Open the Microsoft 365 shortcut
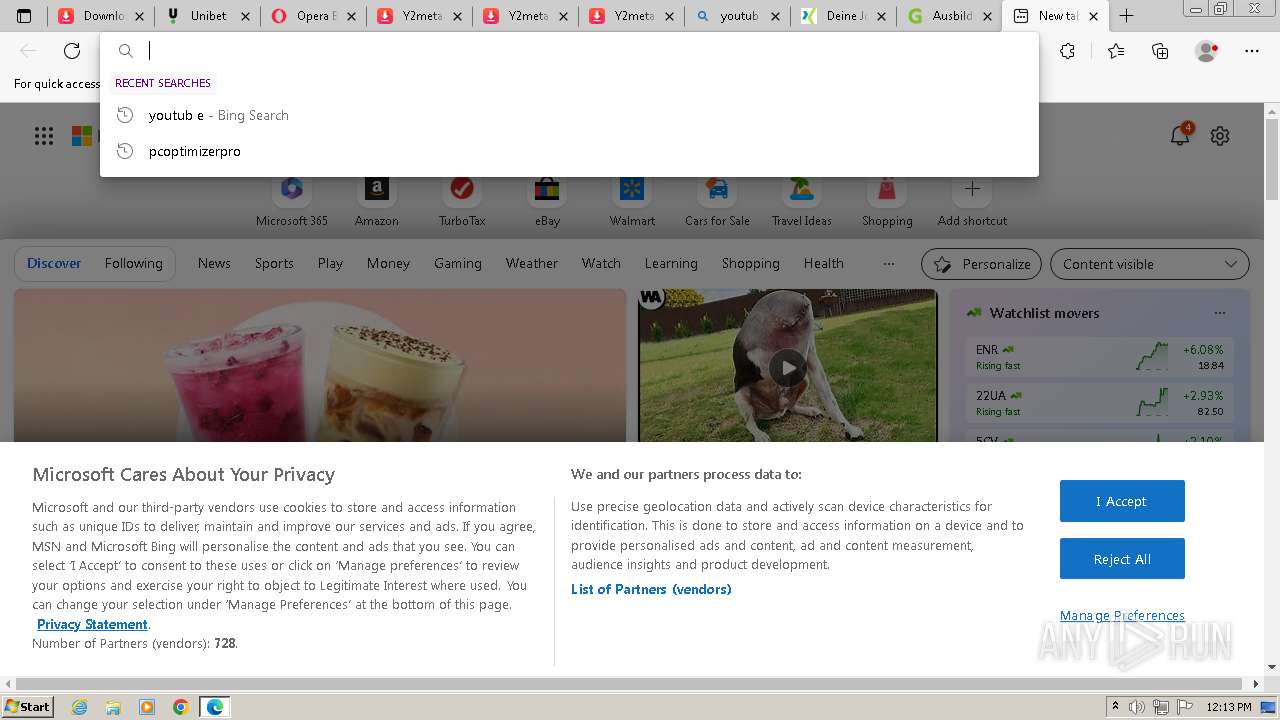 pos(292,200)
